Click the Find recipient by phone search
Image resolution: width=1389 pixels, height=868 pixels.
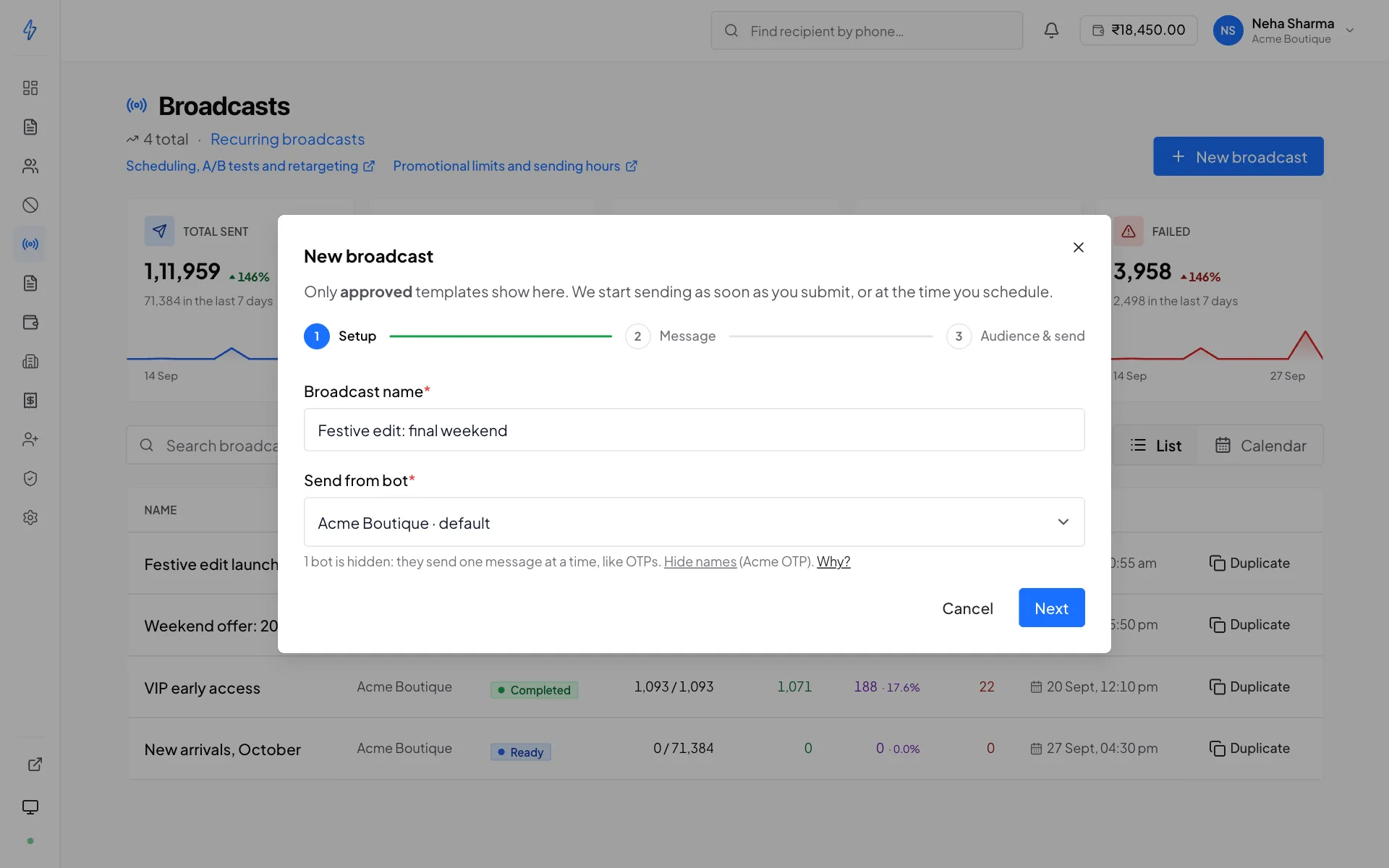coord(866,30)
